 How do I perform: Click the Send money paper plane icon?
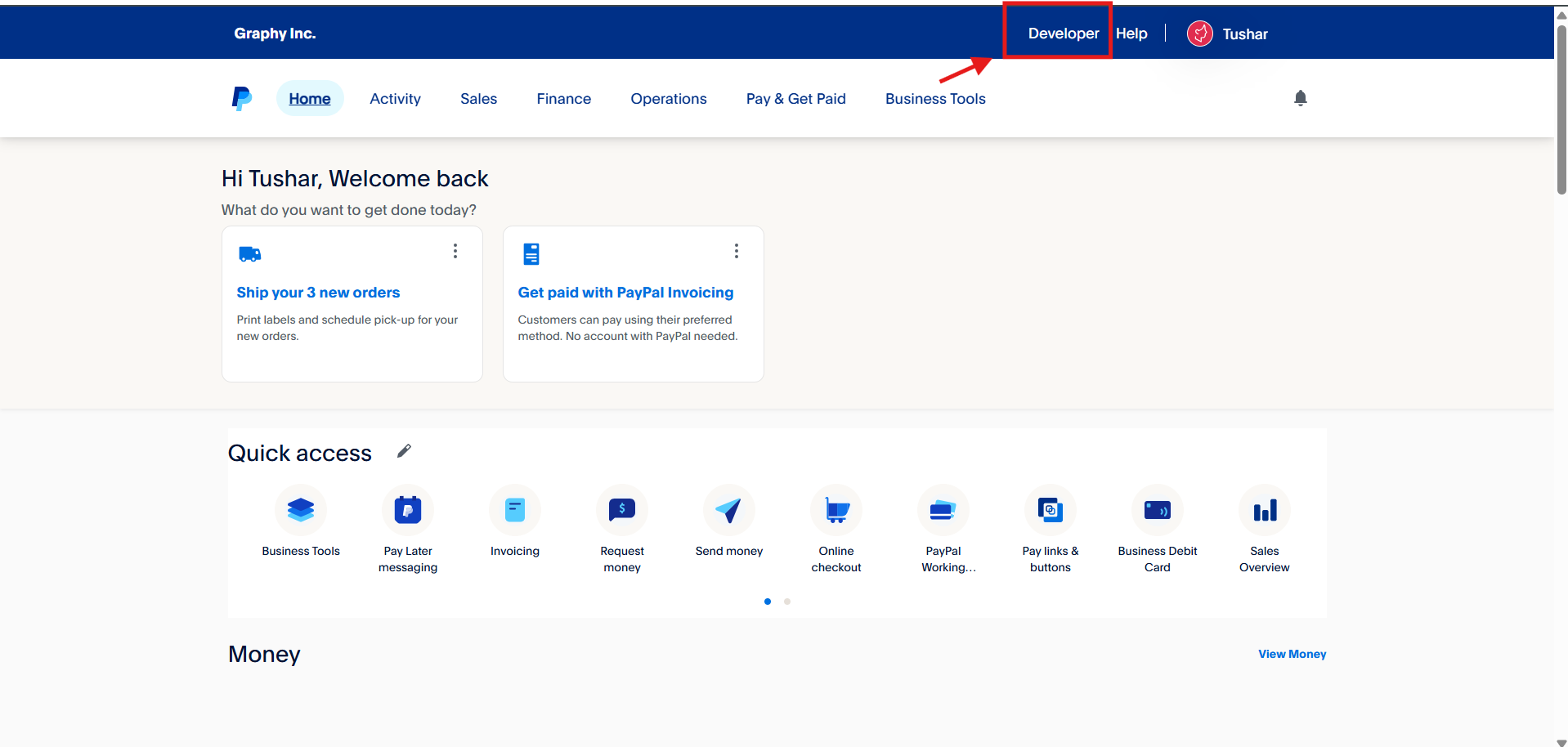pyautogui.click(x=728, y=510)
